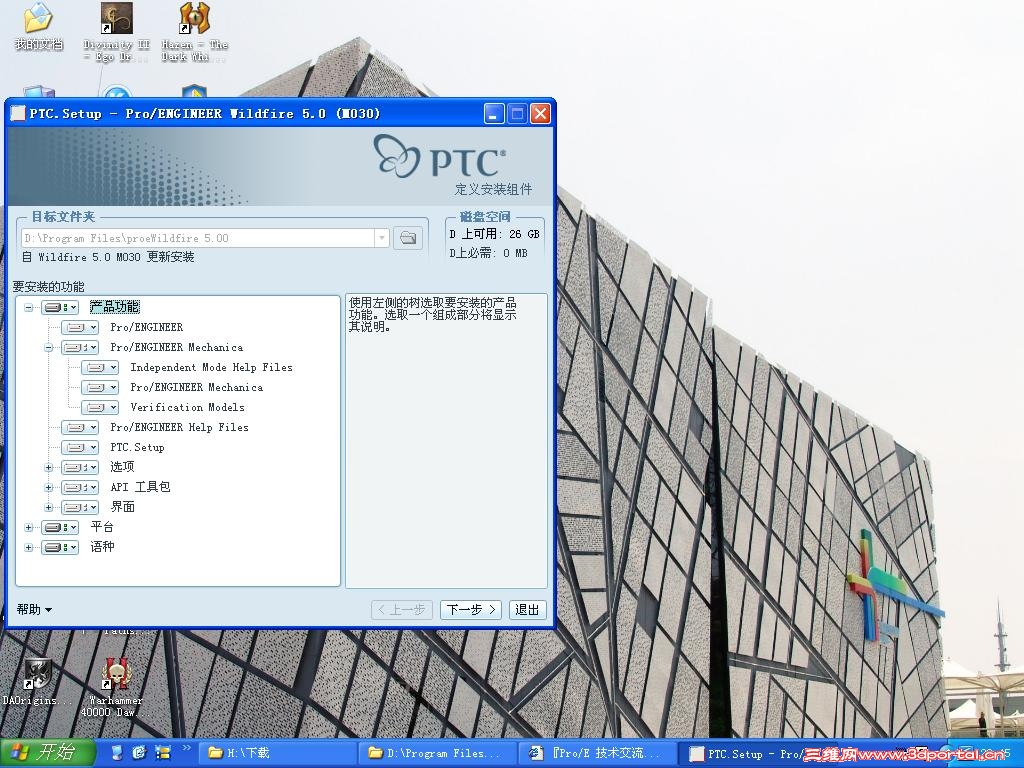1024x768 pixels.
Task: Select the DAOrigins desktop shortcut
Action: [x=38, y=682]
